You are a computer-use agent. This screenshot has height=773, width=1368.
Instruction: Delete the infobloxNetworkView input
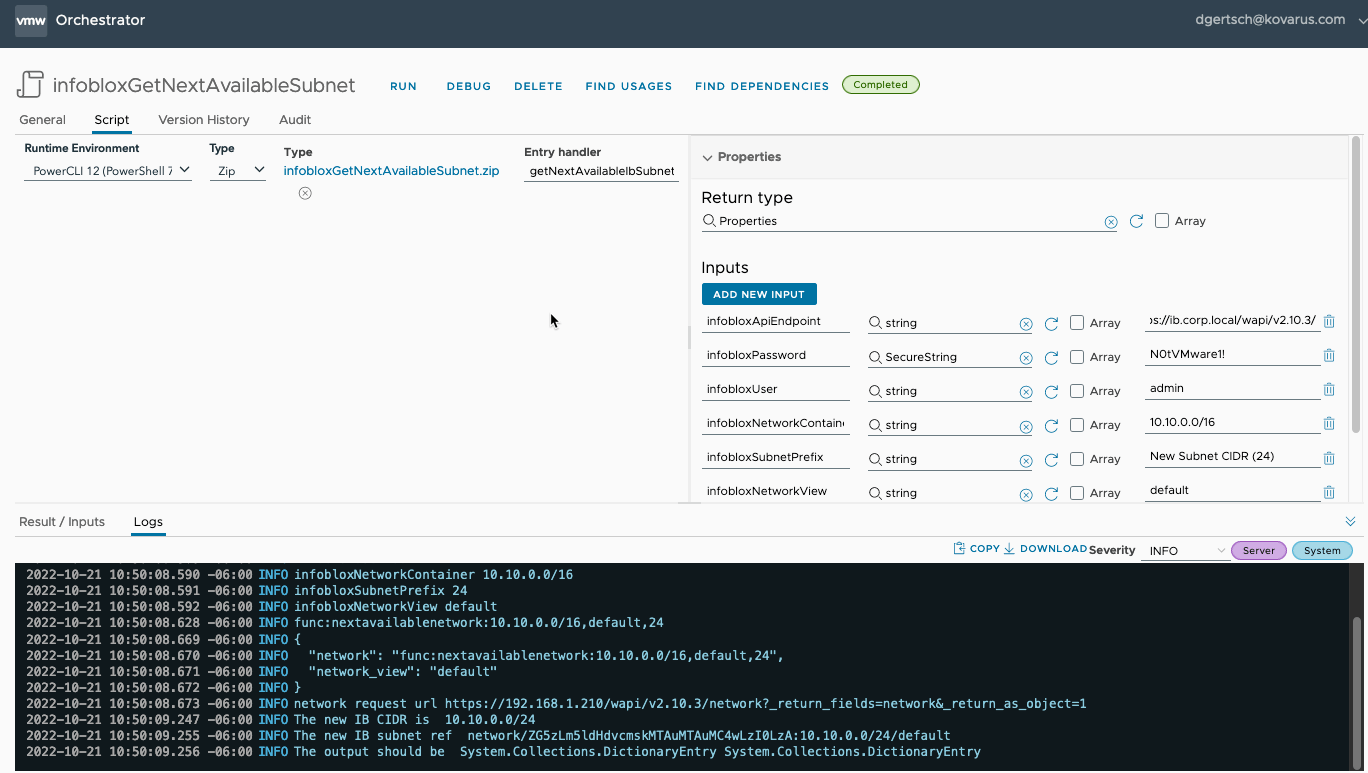[x=1329, y=492]
